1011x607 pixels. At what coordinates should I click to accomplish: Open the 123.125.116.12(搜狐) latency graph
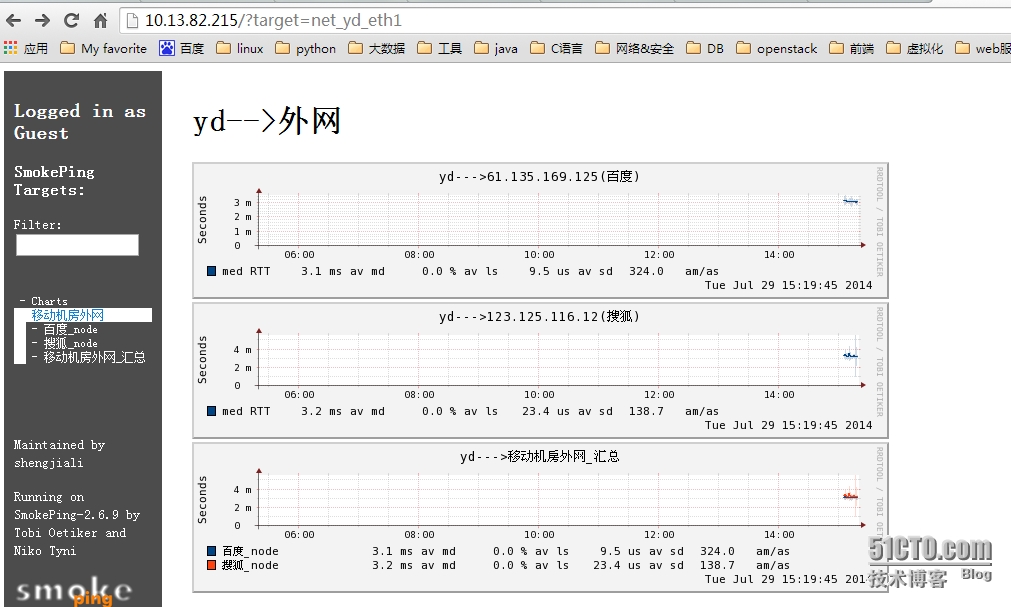click(540, 370)
